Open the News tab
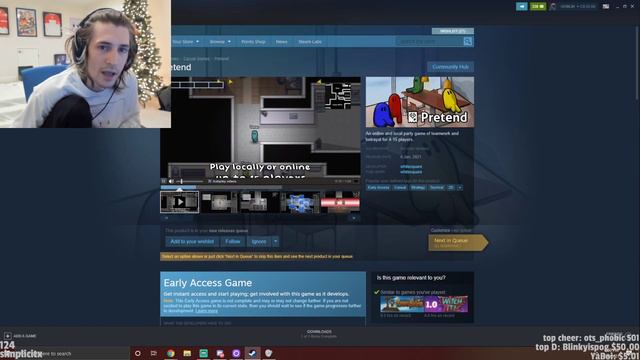 pos(281,42)
